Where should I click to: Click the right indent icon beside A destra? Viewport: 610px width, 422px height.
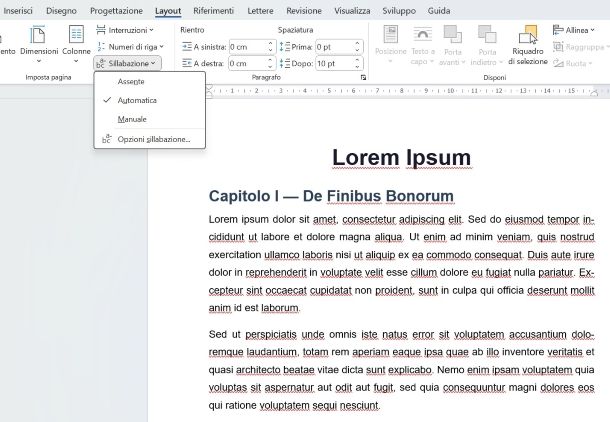tap(187, 63)
